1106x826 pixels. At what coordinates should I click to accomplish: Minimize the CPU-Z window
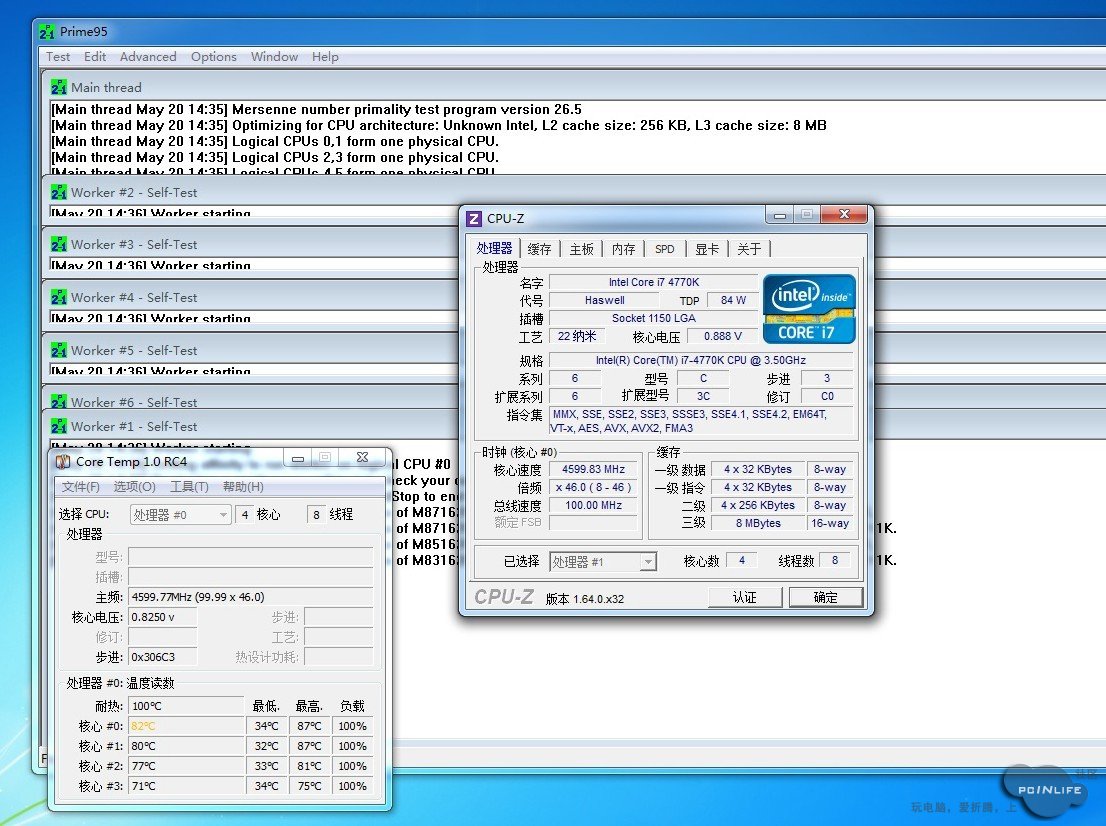(779, 215)
